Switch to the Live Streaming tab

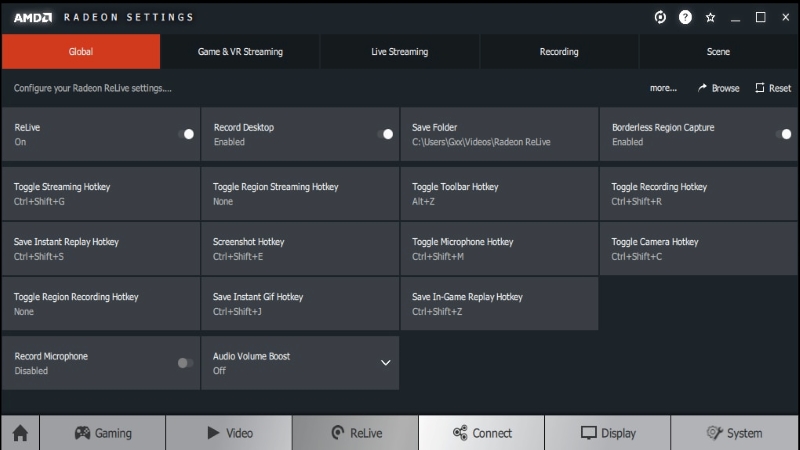pyautogui.click(x=399, y=52)
